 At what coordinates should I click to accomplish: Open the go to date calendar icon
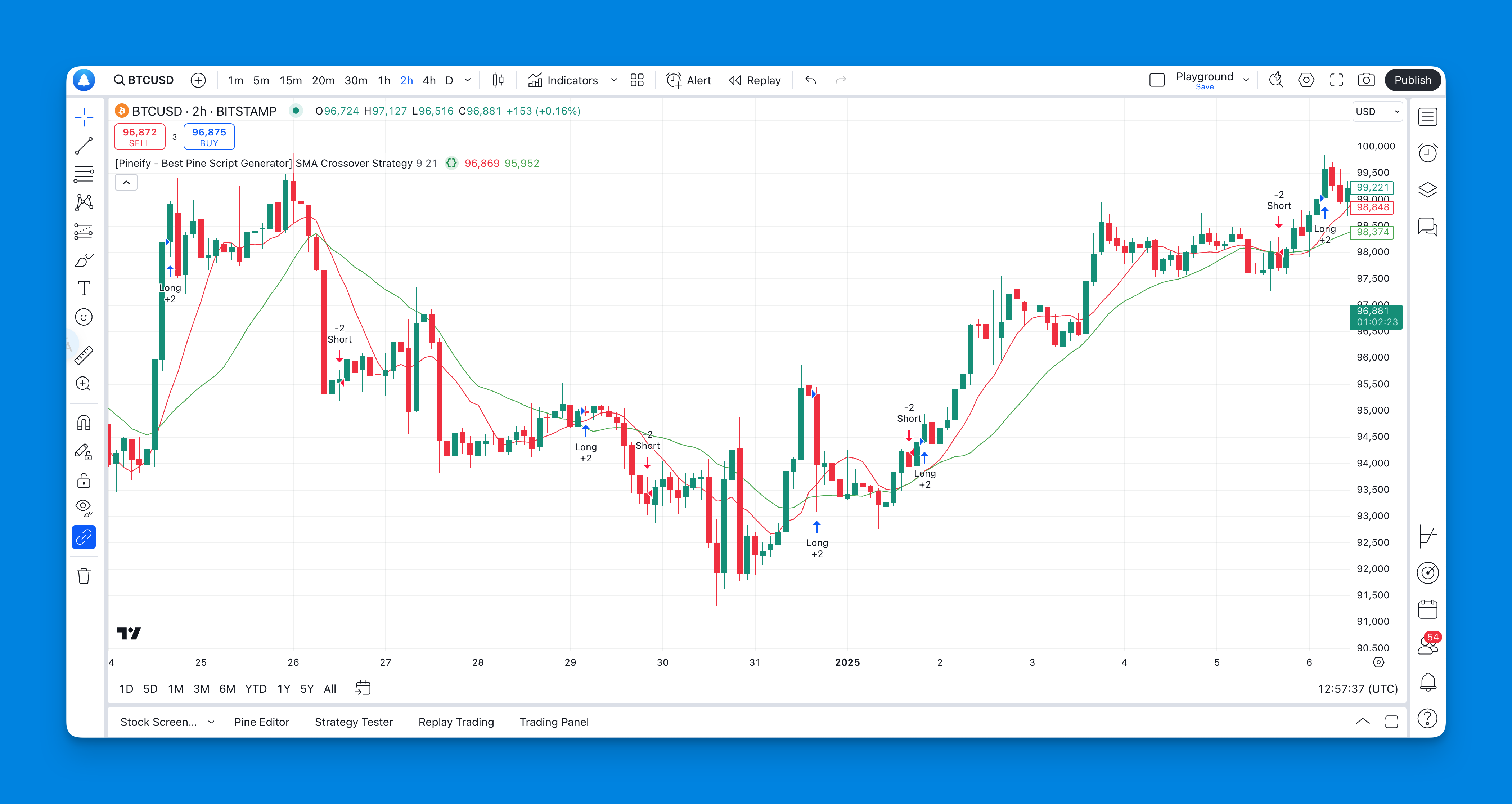pos(363,688)
